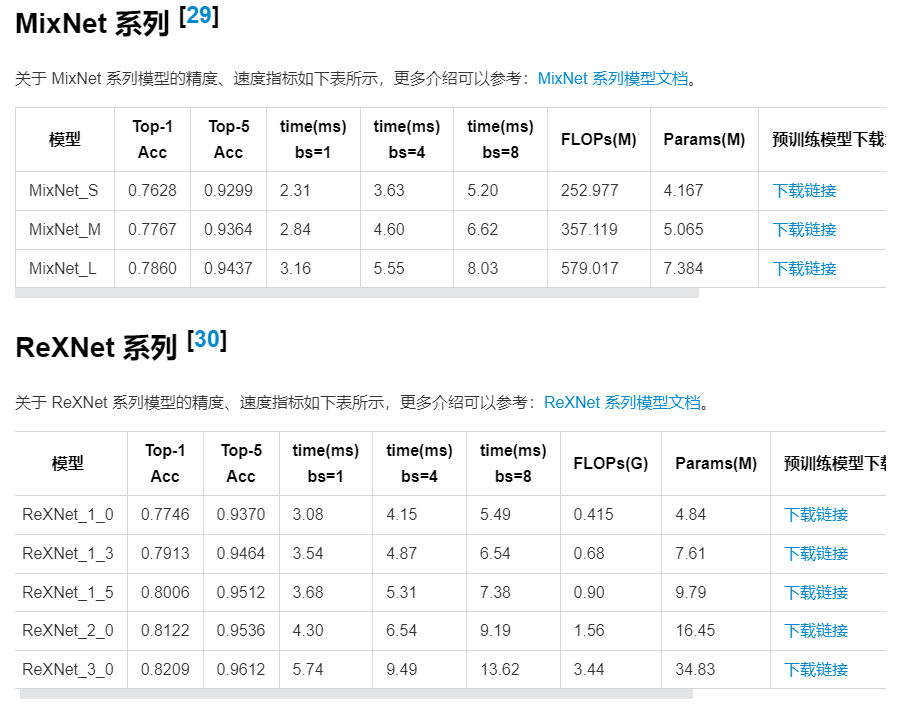Click the MixNet table horizontal scrollbar
Viewport: 911px width, 707px height.
(x=357, y=293)
